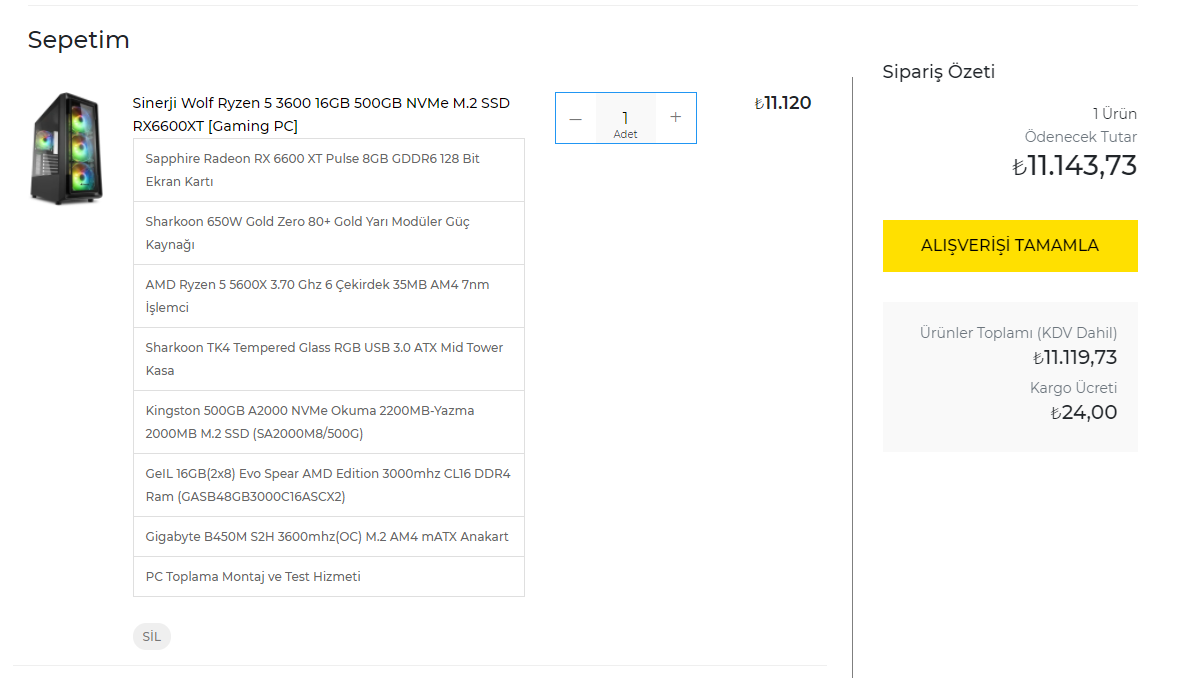Click the Sepetim page heading

(78, 40)
